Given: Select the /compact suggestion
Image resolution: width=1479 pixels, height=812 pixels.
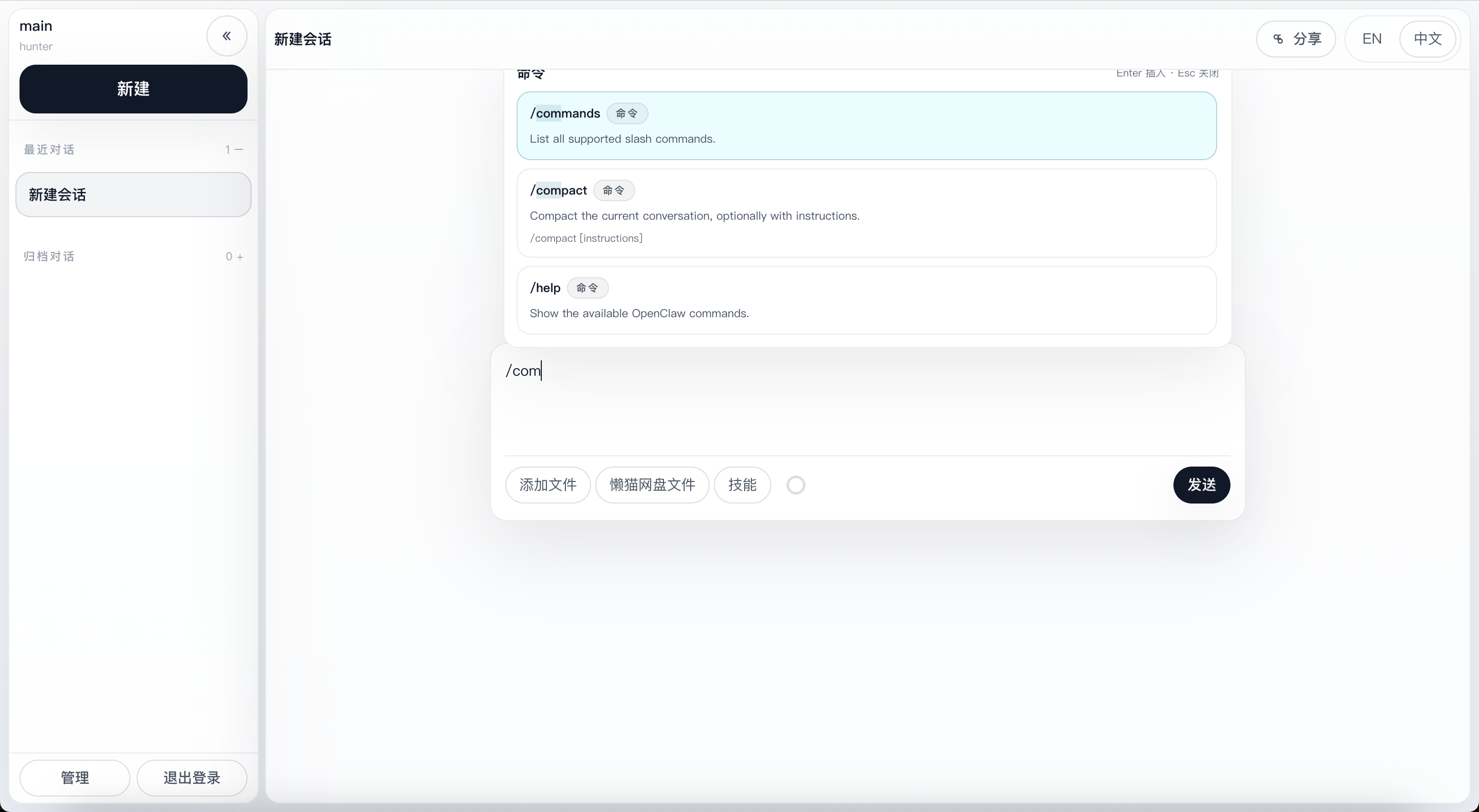Looking at the screenshot, I should coord(866,213).
